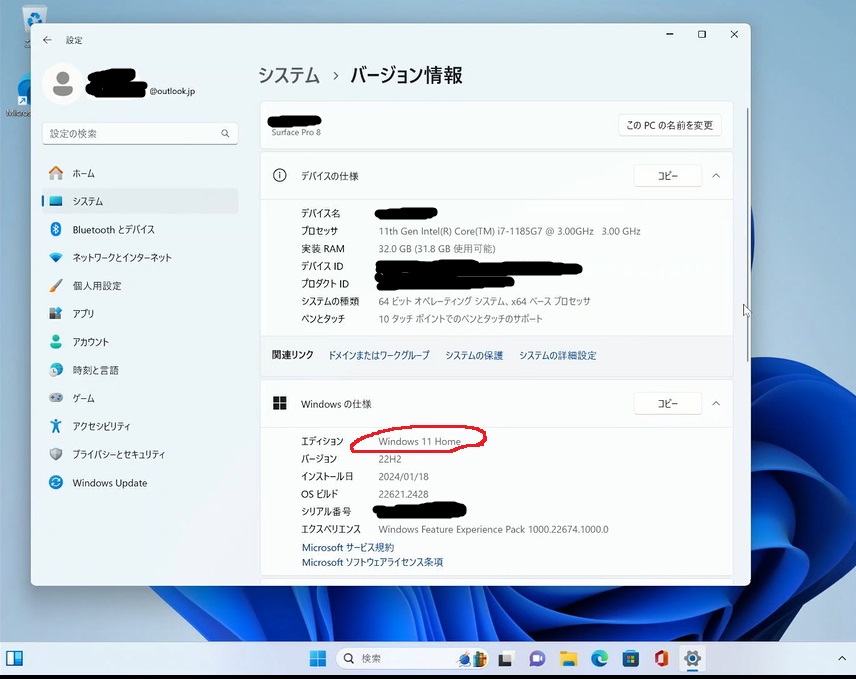Image resolution: width=856 pixels, height=679 pixels.
Task: Click システム in the breadcrumb header
Action: 289,75
